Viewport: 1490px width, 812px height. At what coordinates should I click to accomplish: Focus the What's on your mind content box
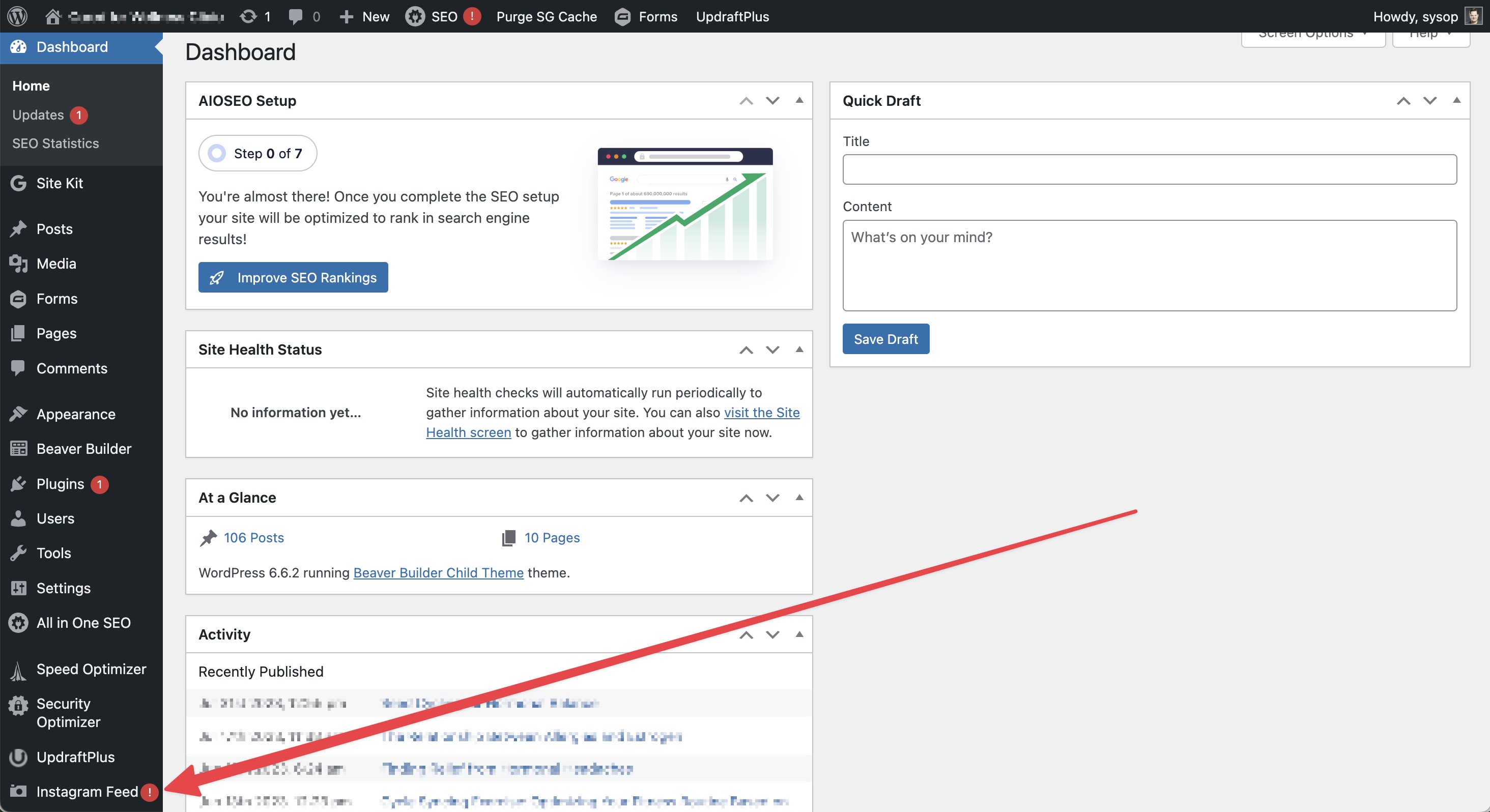pos(1150,265)
